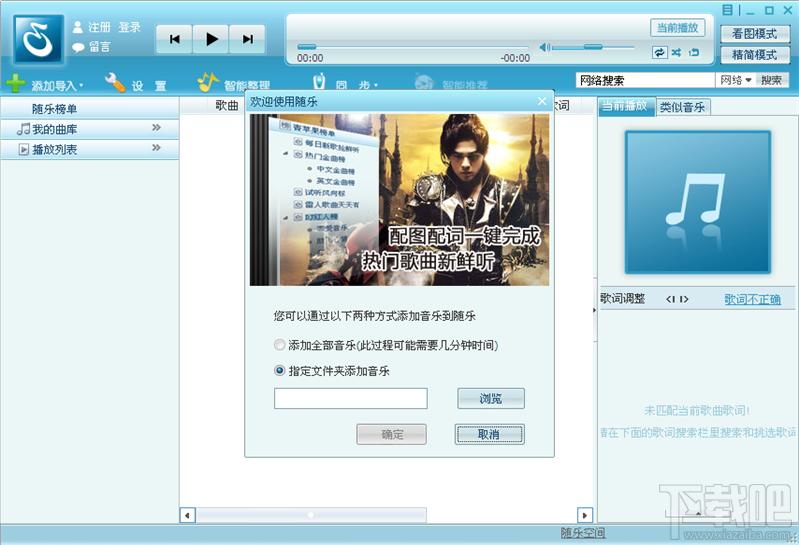The height and width of the screenshot is (545, 799).
Task: Skip to the previous track
Action: point(174,39)
